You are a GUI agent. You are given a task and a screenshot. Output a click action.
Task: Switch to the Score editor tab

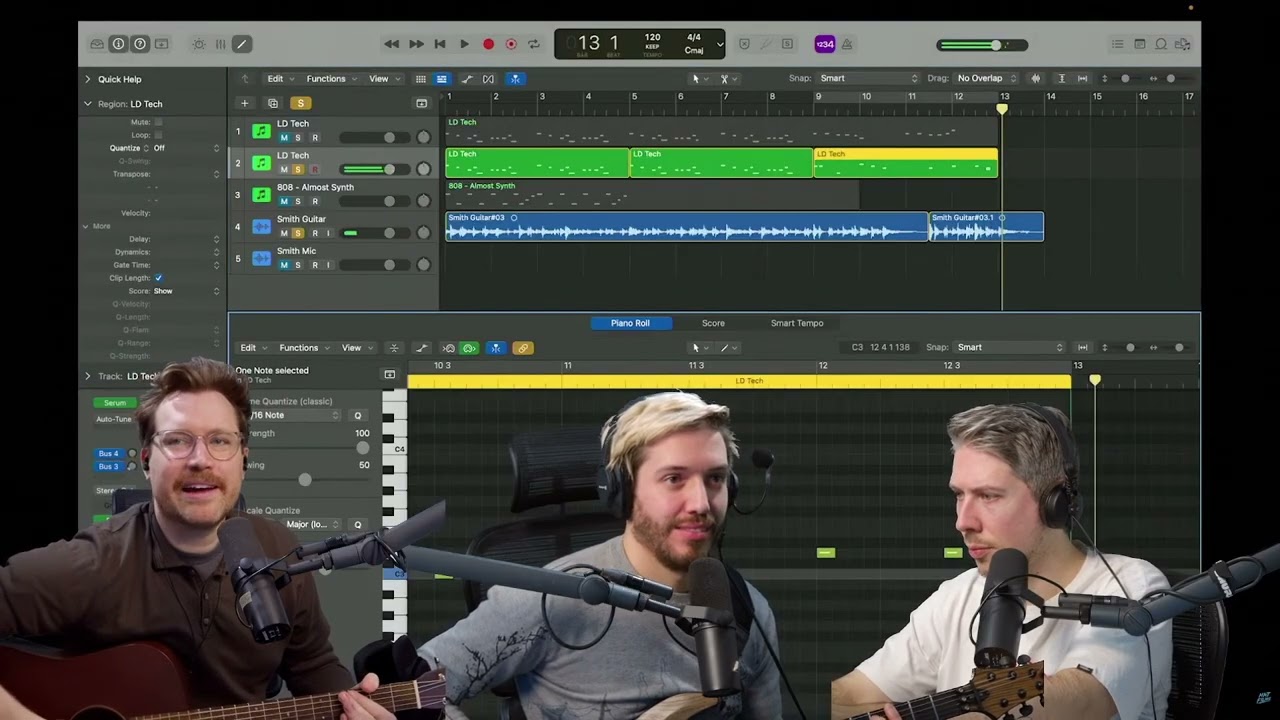[x=713, y=323]
